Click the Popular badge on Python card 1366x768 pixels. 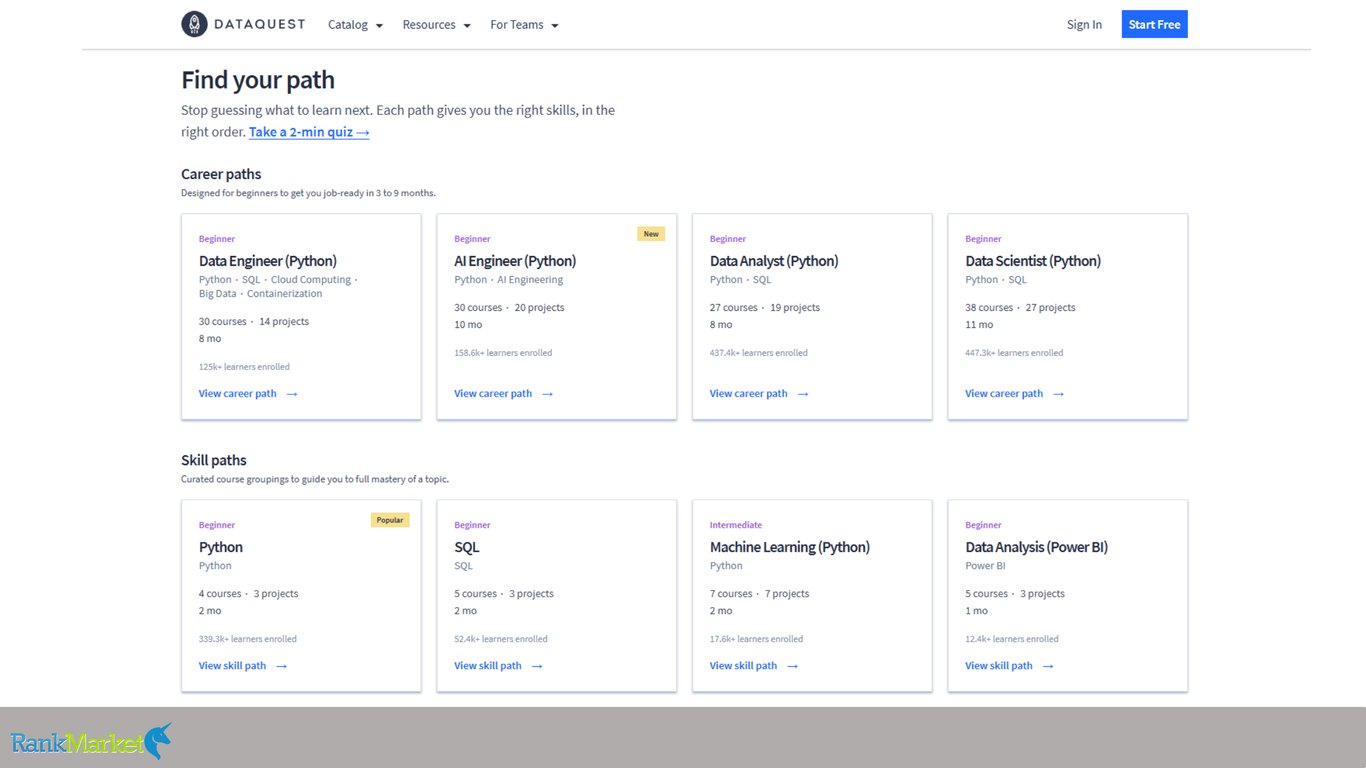coord(390,520)
